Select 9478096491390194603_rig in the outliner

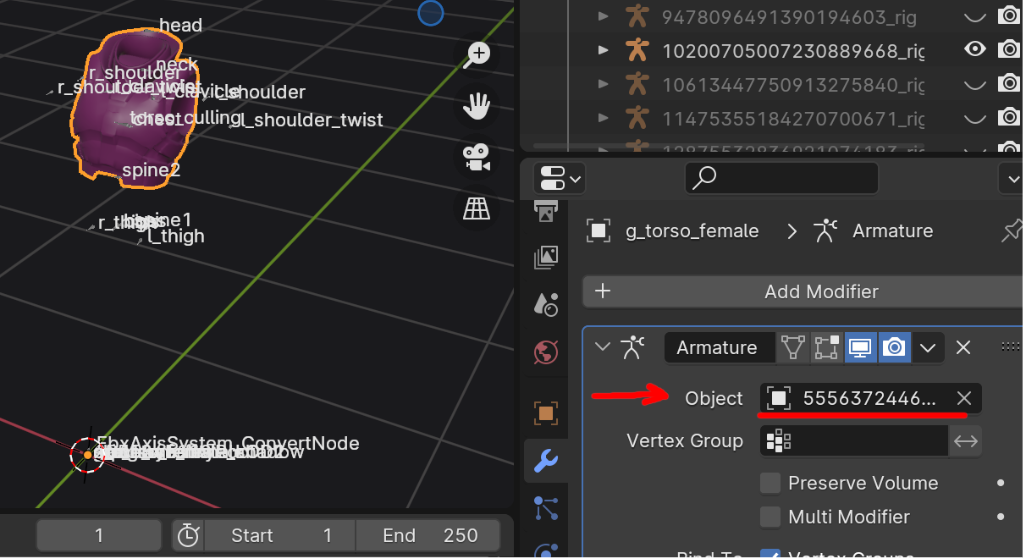tap(789, 17)
